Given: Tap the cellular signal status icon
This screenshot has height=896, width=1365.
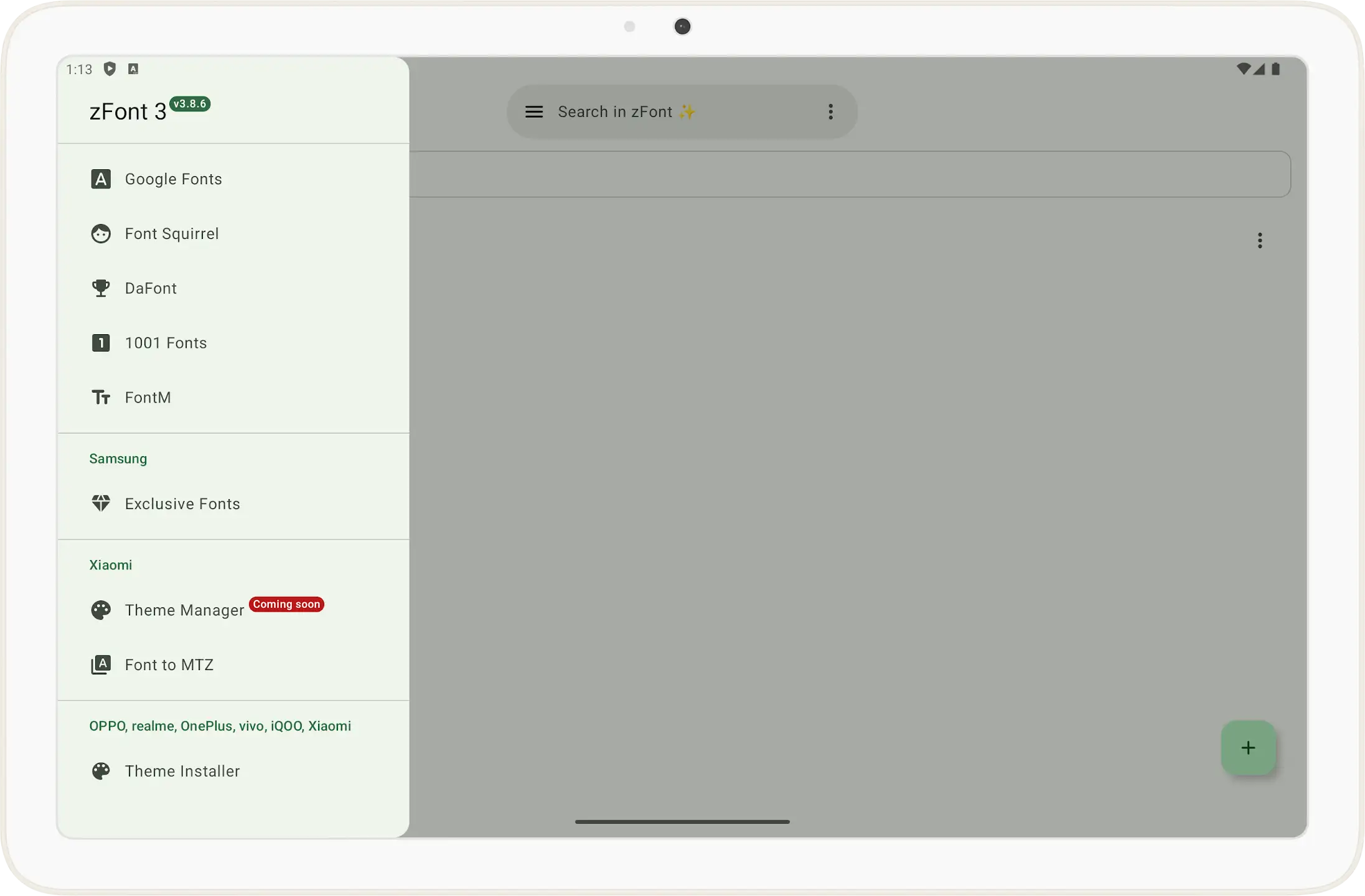Looking at the screenshot, I should click(1259, 69).
